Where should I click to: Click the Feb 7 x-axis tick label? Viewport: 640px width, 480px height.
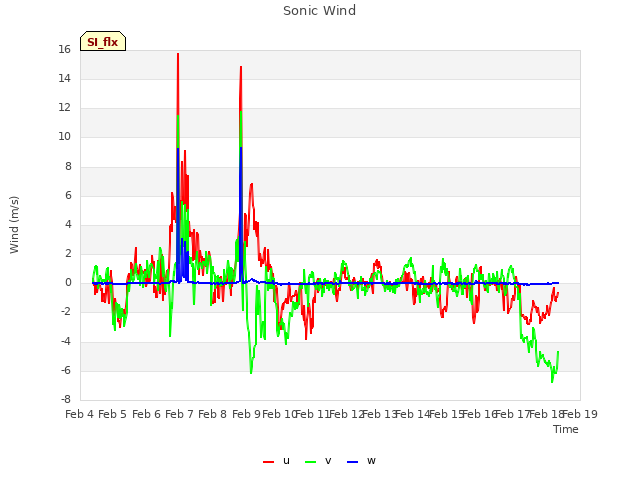pos(179,414)
